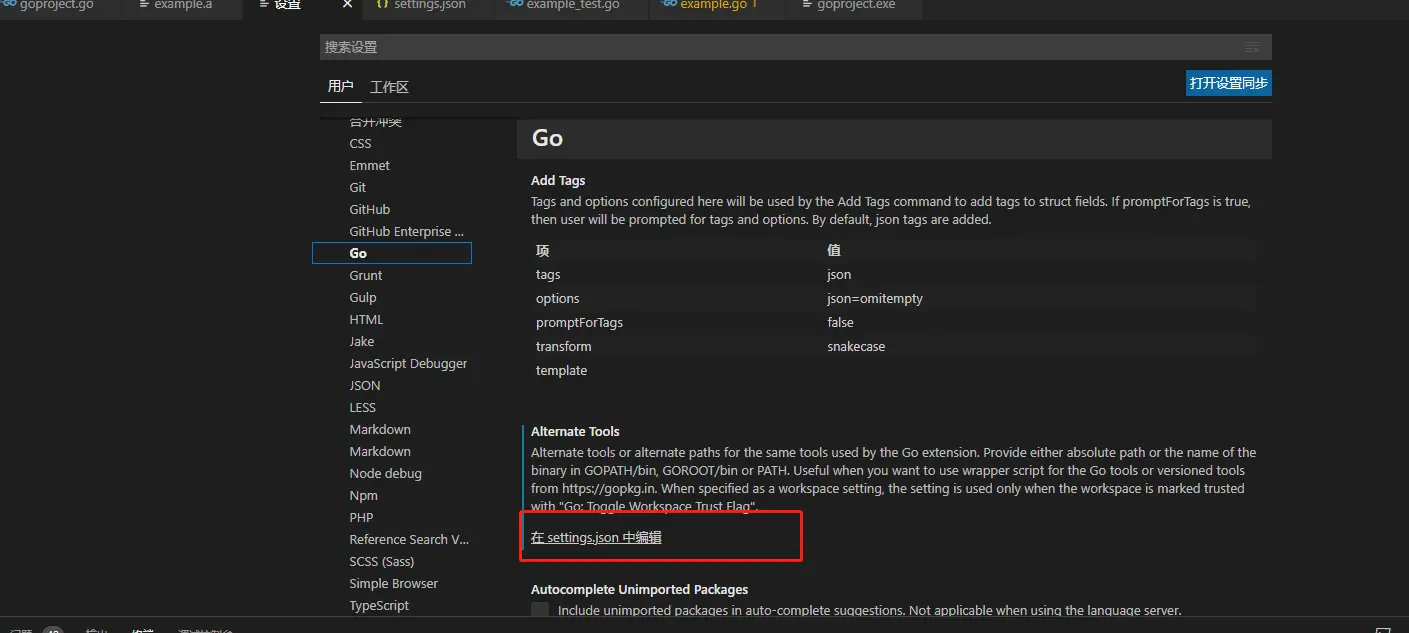Close the 设置 settings tab

click(347, 5)
